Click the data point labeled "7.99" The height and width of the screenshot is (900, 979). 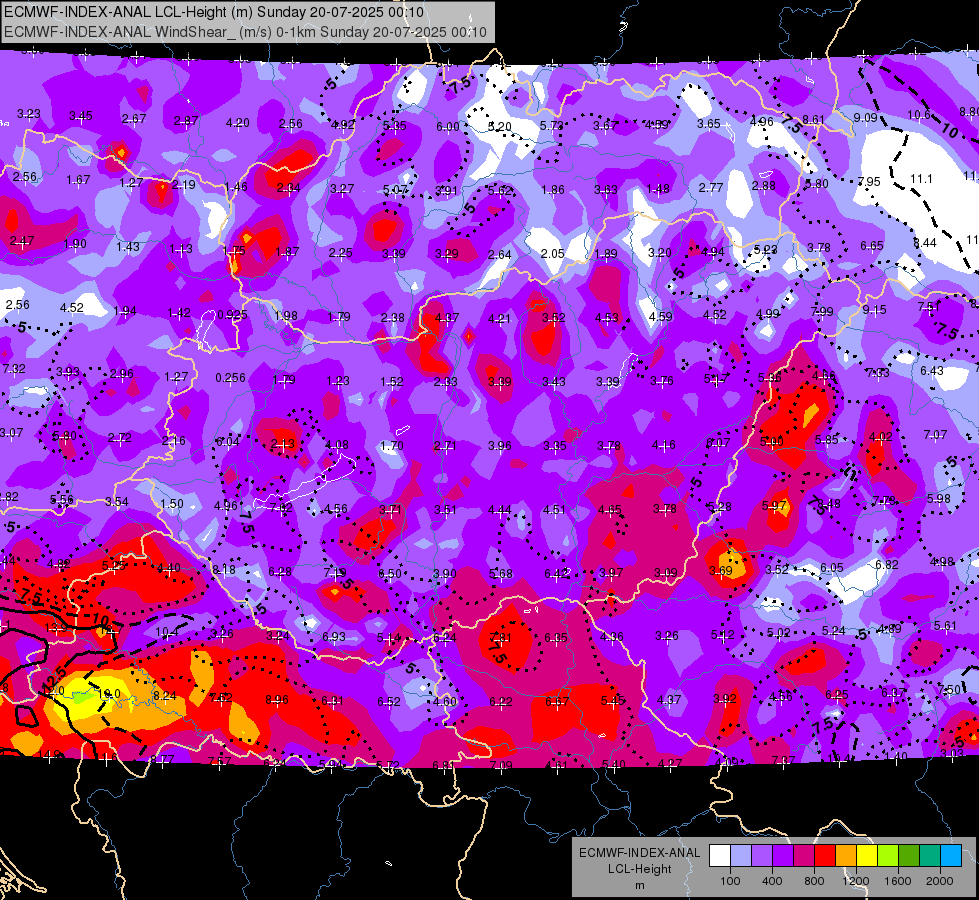click(x=822, y=312)
